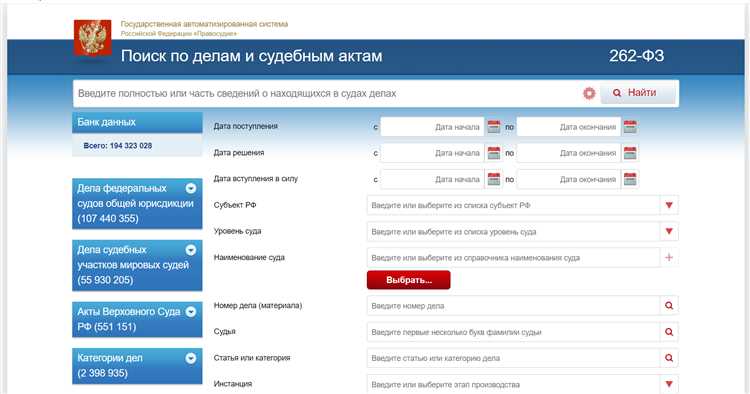The image size is (750, 394).
Task: Open the calendar for Дата поступления start date
Action: (494, 127)
